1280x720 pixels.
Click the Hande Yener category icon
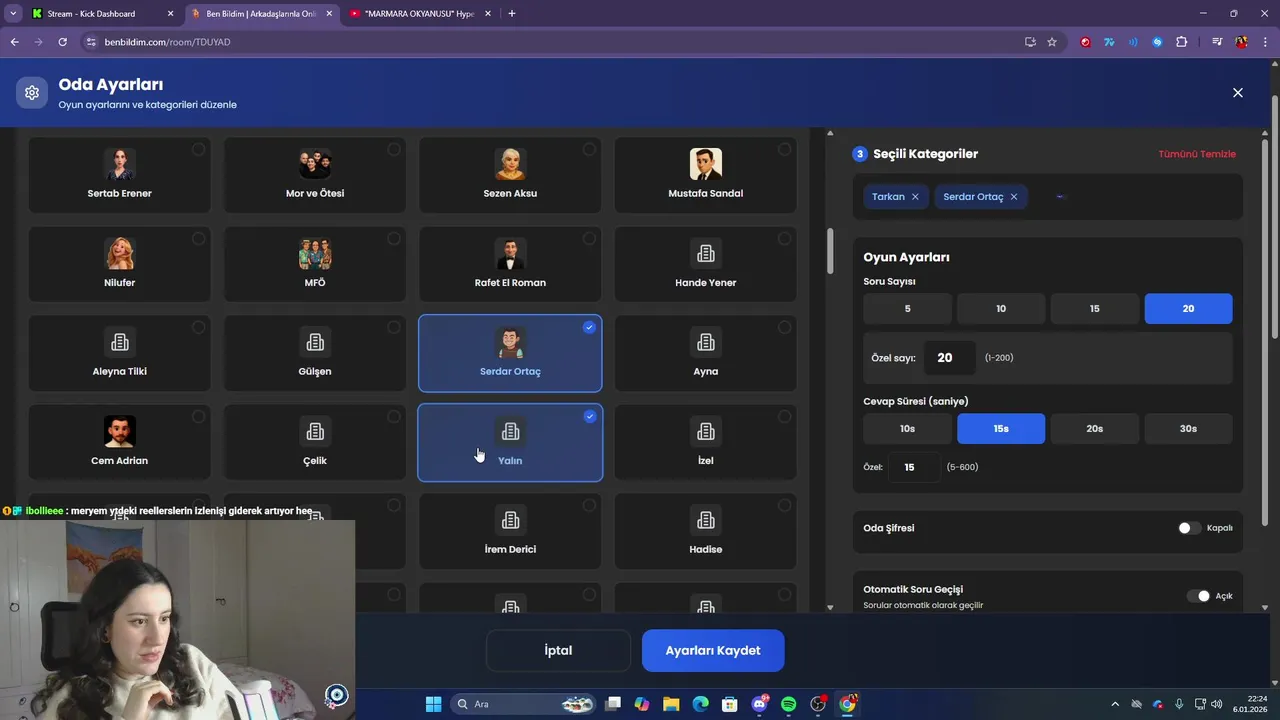(706, 253)
